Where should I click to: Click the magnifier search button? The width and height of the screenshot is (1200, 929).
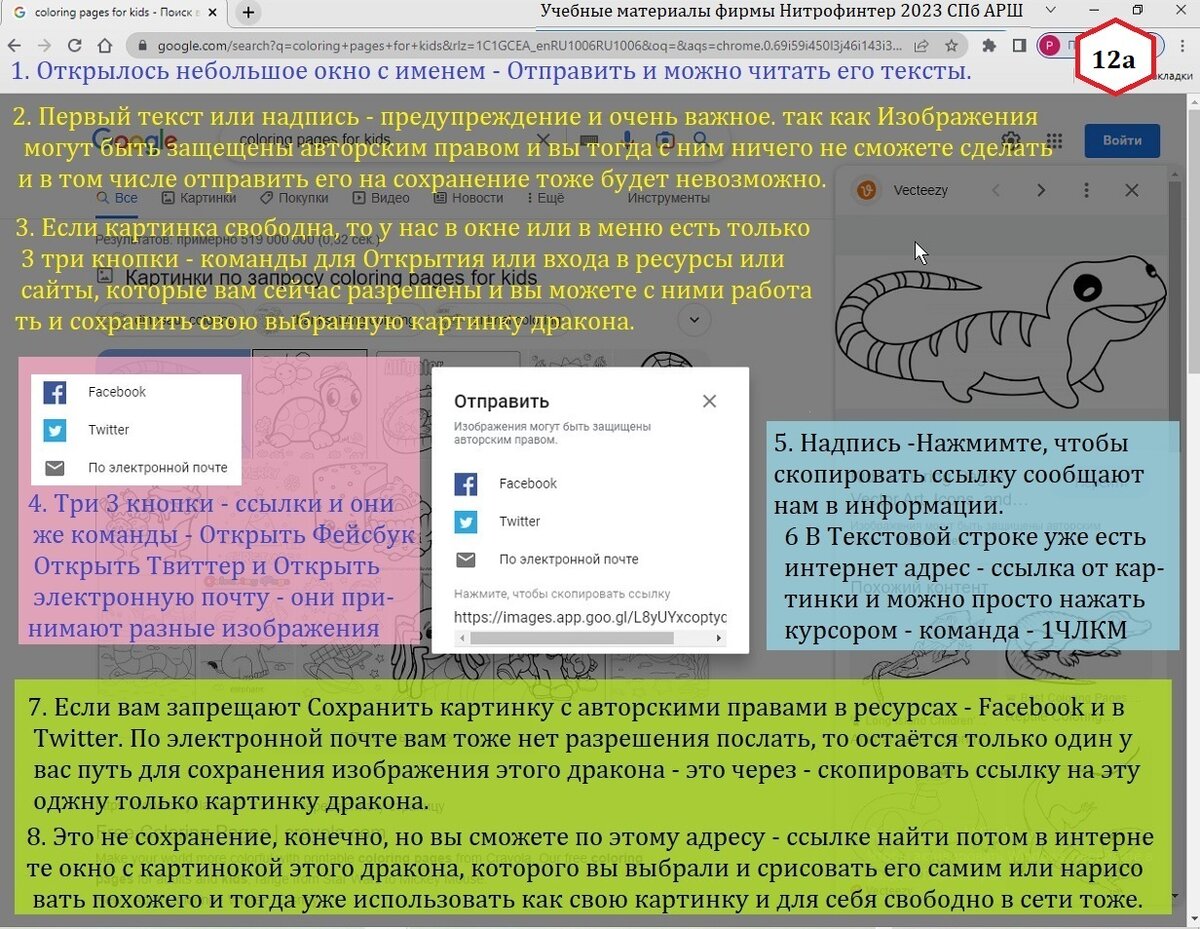(x=700, y=140)
